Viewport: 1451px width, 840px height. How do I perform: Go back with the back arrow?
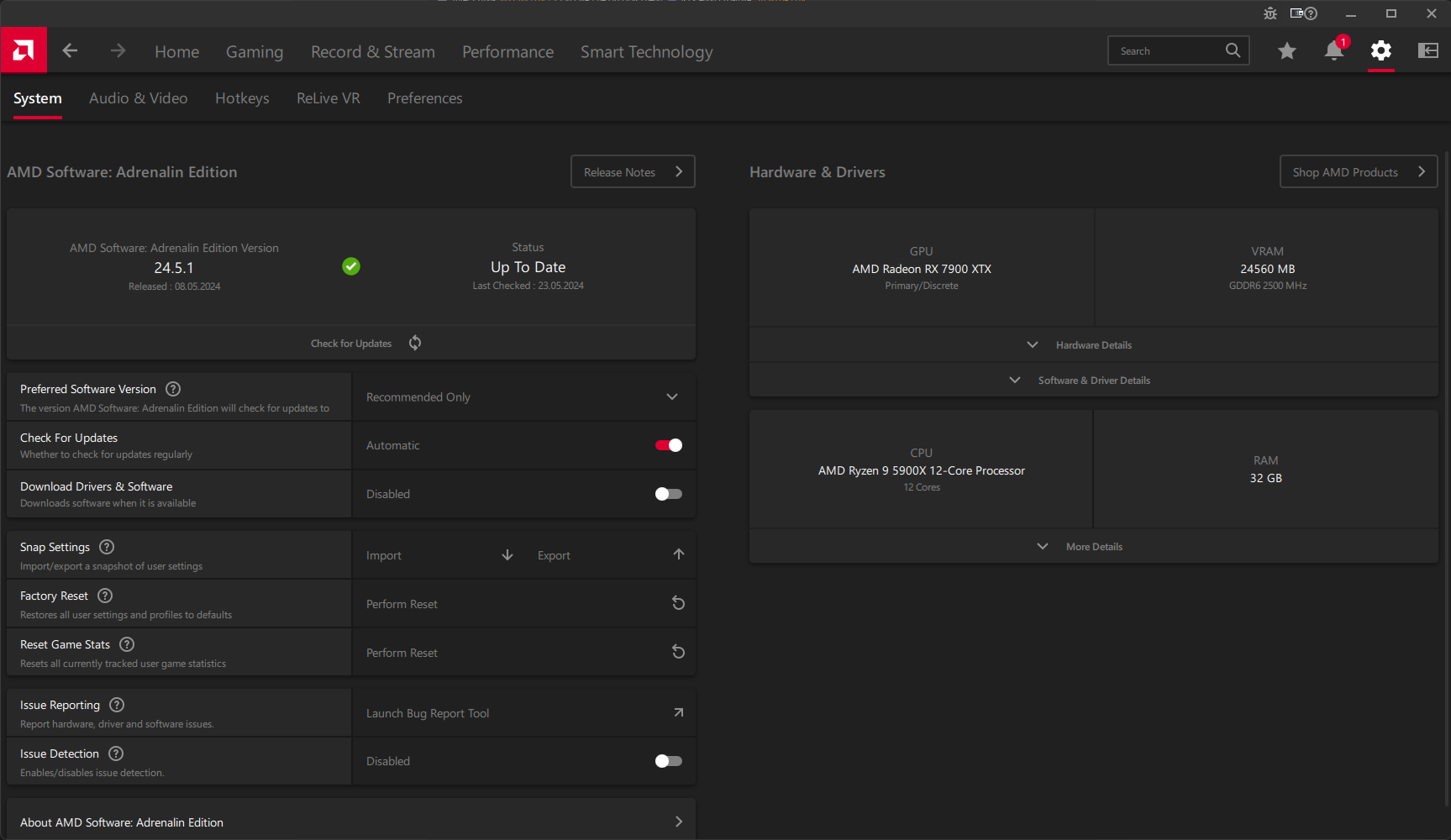[x=70, y=50]
